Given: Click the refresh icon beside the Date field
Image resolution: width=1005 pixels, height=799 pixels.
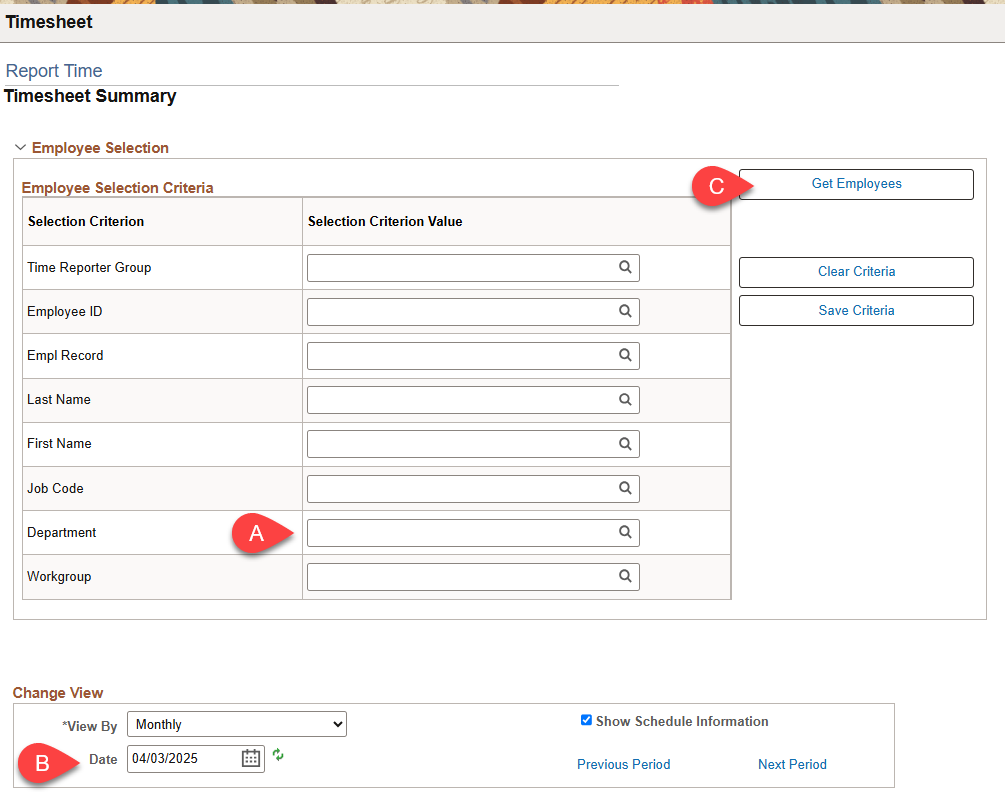Looking at the screenshot, I should click(277, 757).
